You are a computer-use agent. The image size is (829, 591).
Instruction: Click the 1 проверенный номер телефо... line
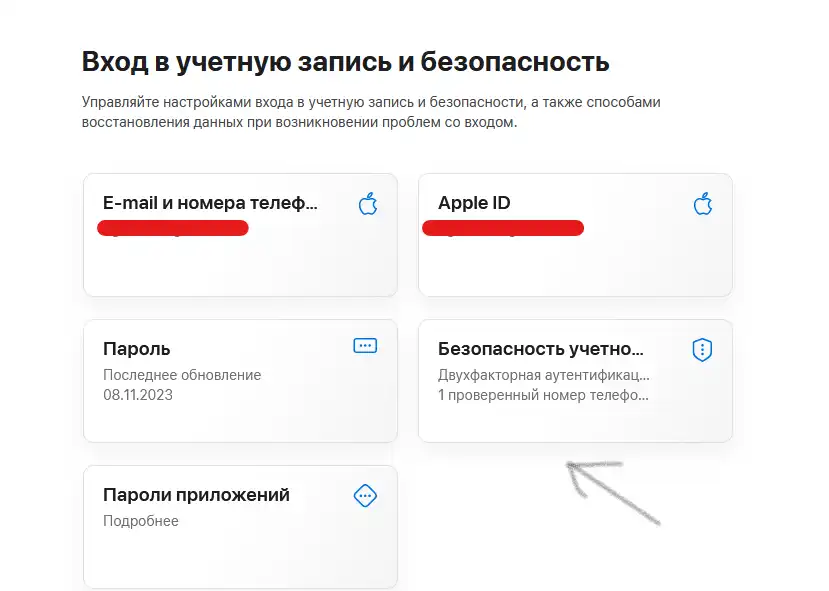coord(543,395)
